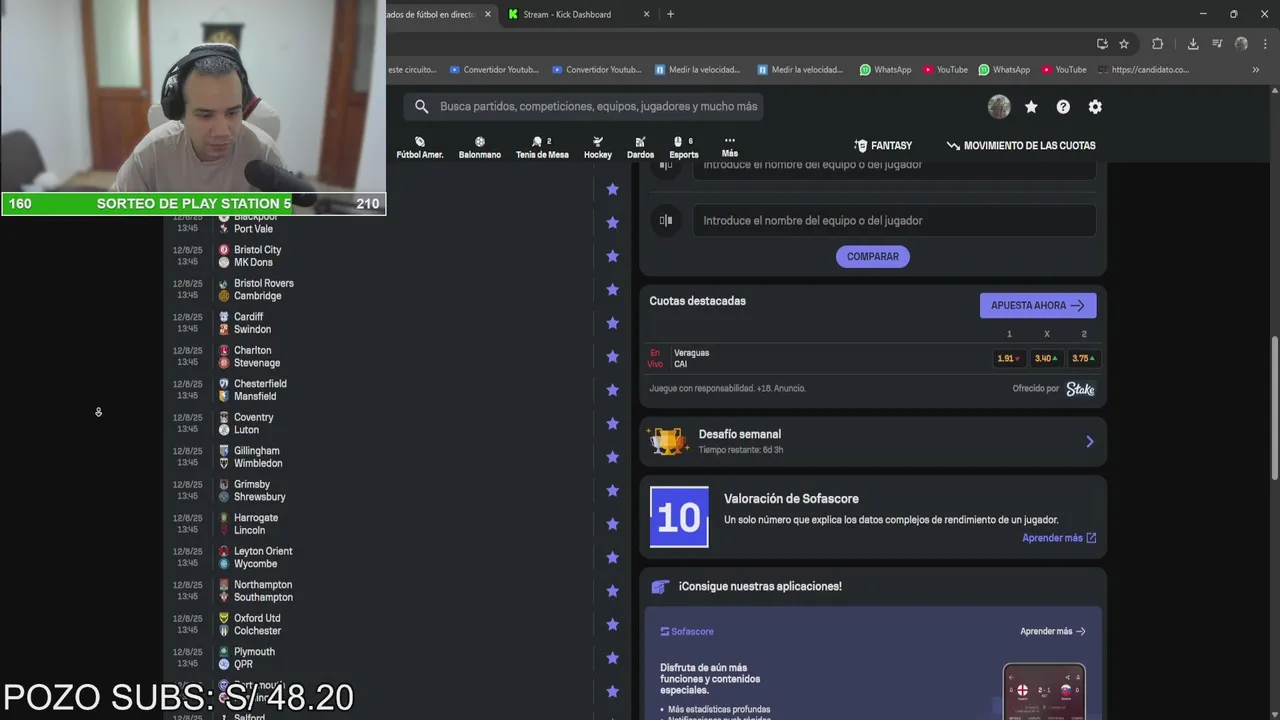
Task: Open the Sofascore settings gear icon
Action: coord(1095,107)
